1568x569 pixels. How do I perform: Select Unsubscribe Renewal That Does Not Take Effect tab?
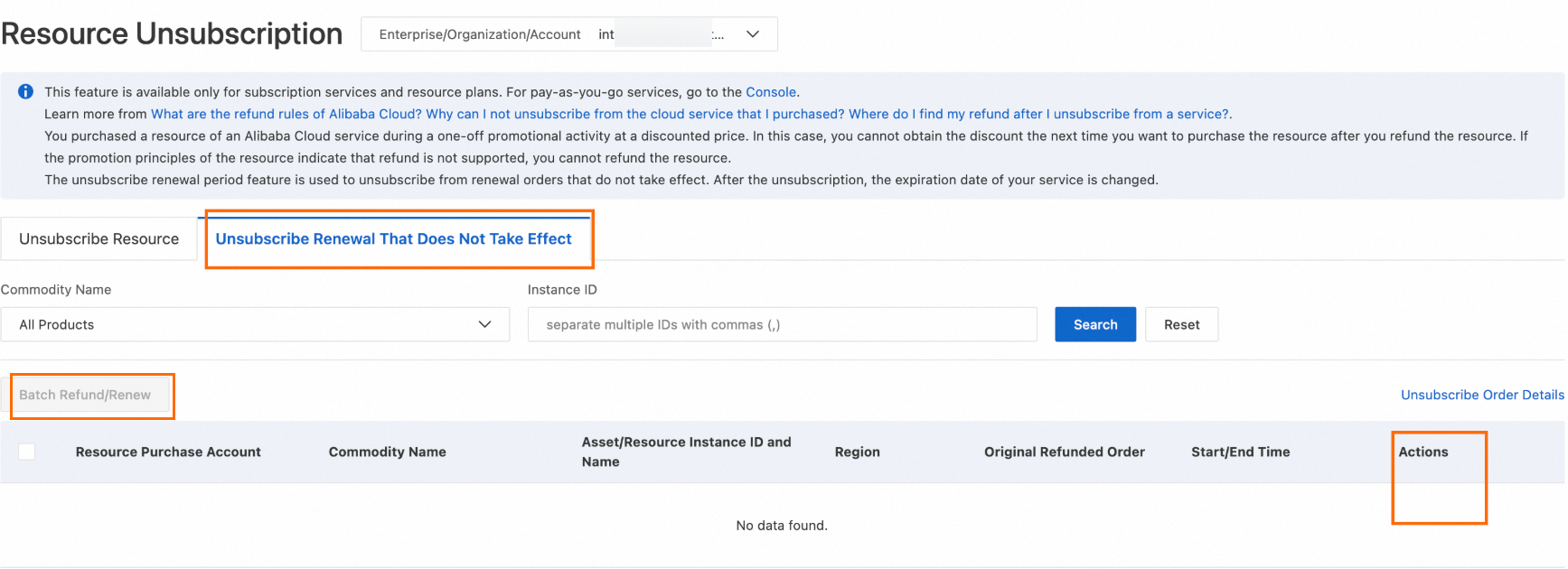393,238
